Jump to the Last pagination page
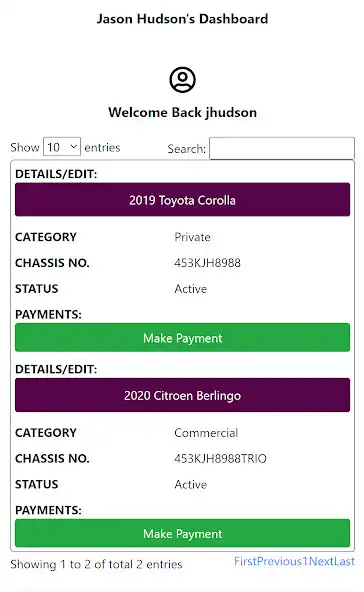364x592 pixels. point(344,561)
